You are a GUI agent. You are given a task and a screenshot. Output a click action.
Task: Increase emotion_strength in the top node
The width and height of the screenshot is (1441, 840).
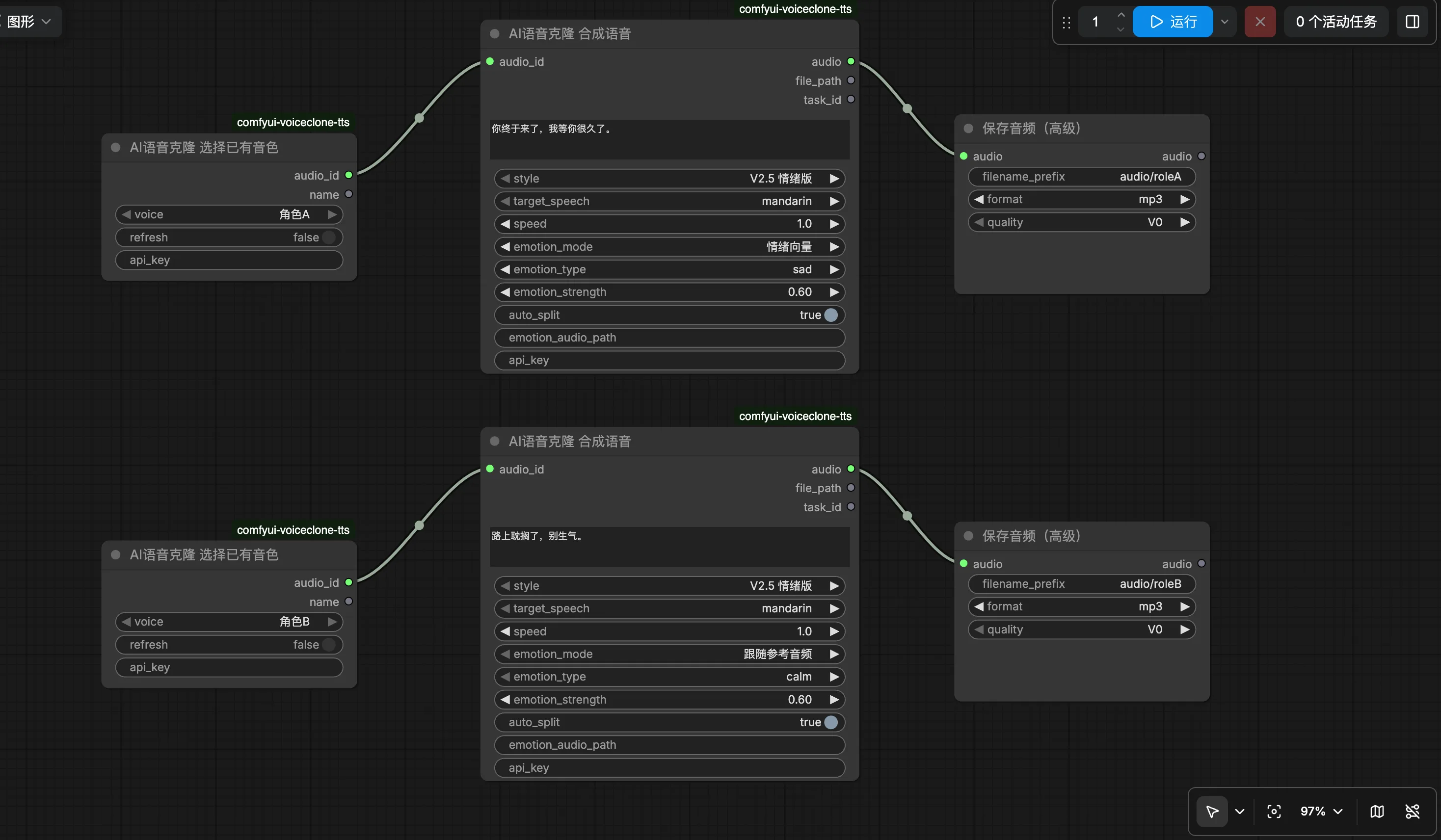point(834,292)
